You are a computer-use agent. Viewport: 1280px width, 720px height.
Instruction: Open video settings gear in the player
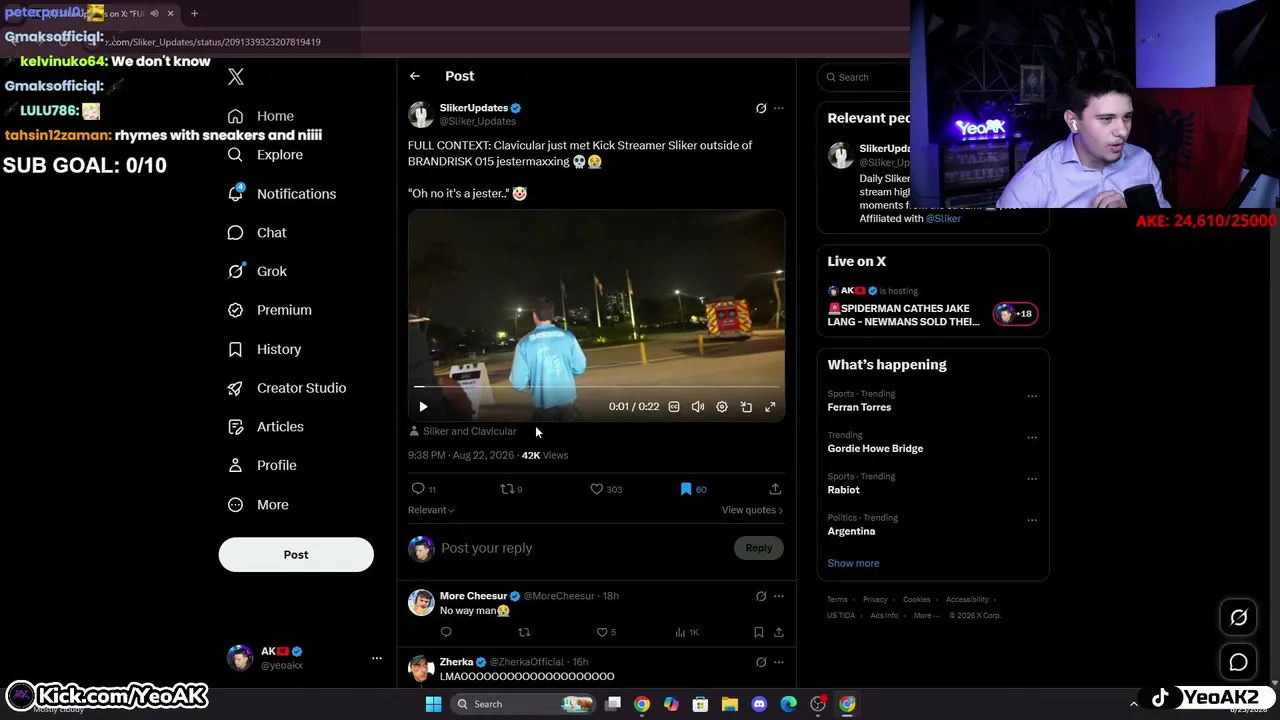722,407
